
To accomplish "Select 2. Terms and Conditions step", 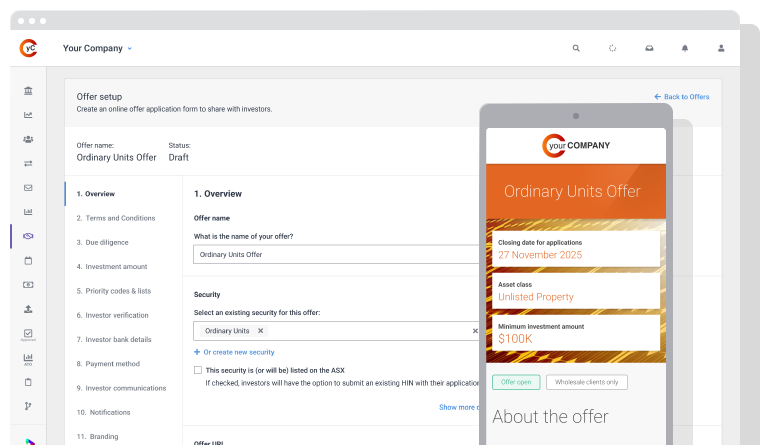I will (115, 218).
